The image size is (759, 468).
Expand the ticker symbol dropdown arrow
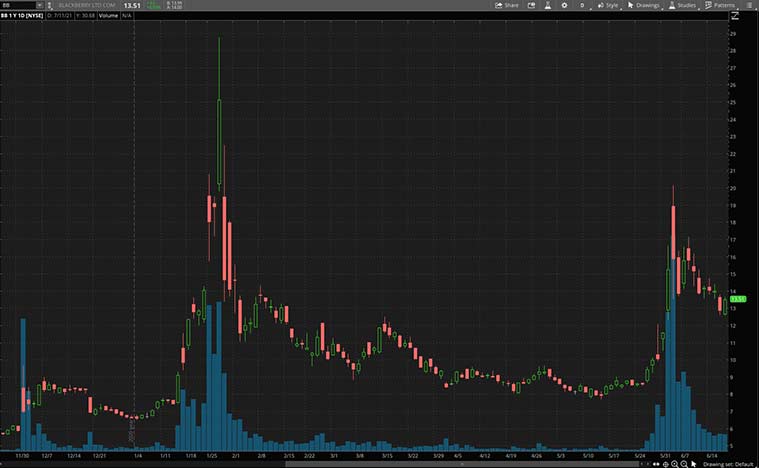coord(40,5)
